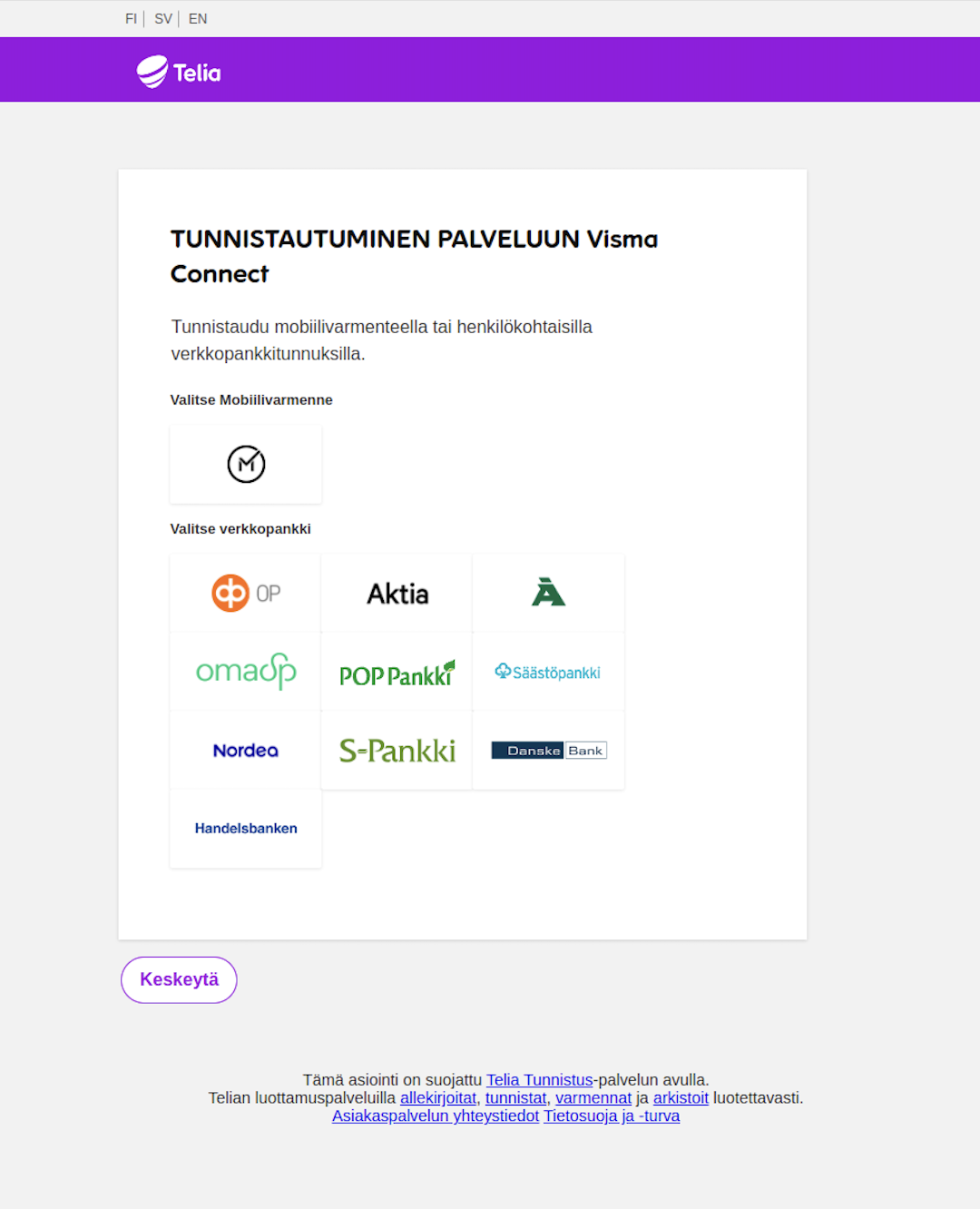Select the Danske Bank logo
980x1209 pixels.
[549, 751]
